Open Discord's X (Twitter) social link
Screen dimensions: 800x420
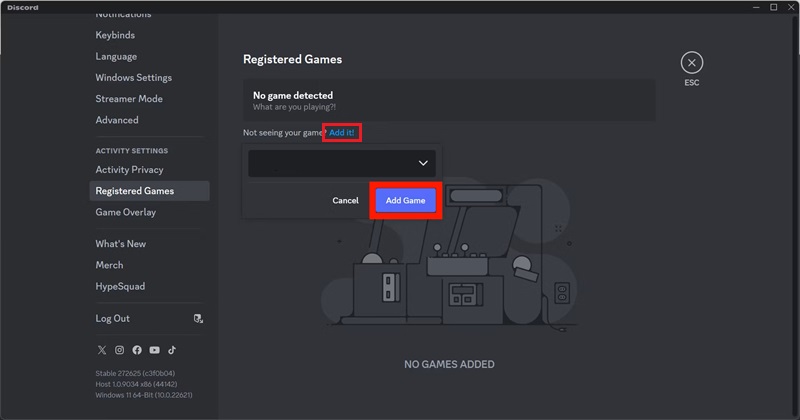[x=101, y=350]
